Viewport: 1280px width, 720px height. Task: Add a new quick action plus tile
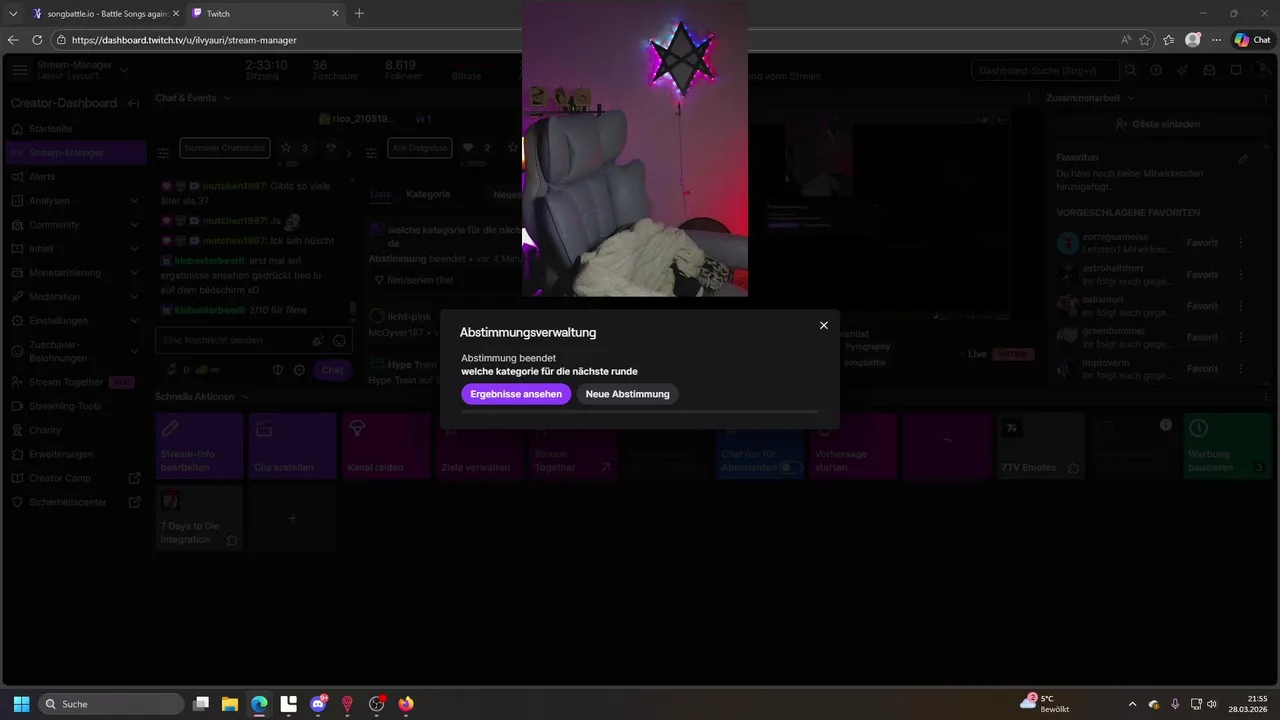point(293,518)
